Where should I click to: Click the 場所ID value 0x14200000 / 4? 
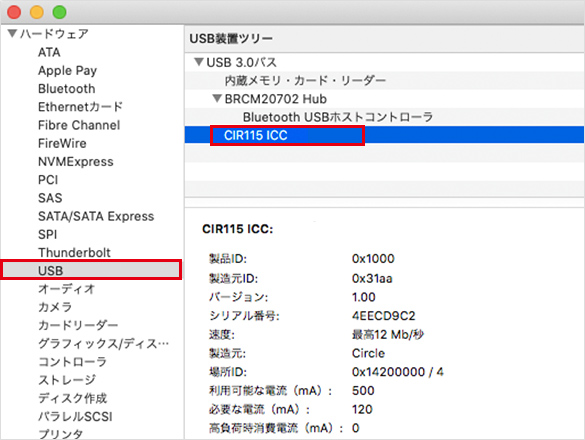[398, 372]
